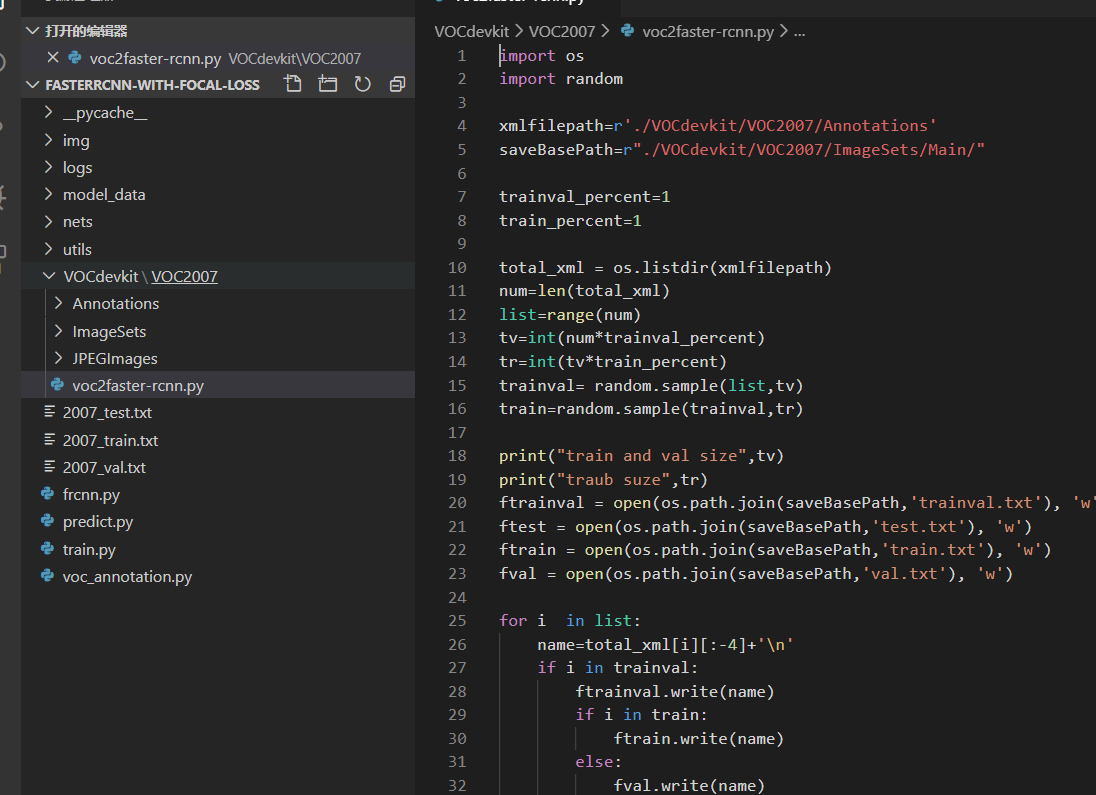This screenshot has width=1096, height=795.
Task: Collapse the open editors section chevron
Action: pyautogui.click(x=32, y=31)
